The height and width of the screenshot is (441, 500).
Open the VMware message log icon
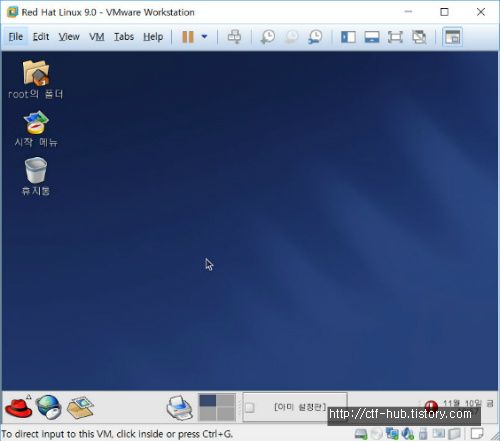pos(477,433)
